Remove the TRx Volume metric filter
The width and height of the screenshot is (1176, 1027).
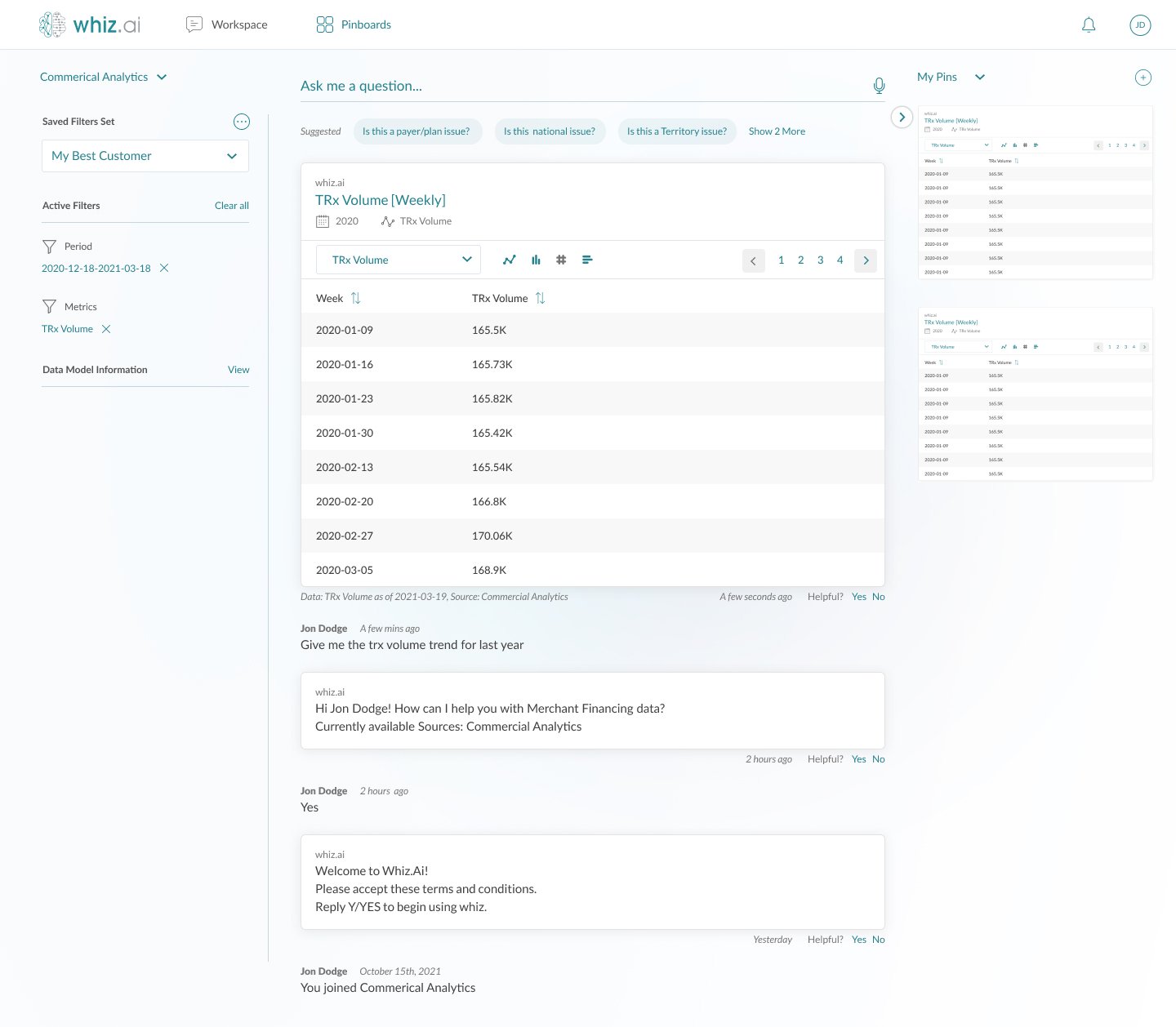106,329
